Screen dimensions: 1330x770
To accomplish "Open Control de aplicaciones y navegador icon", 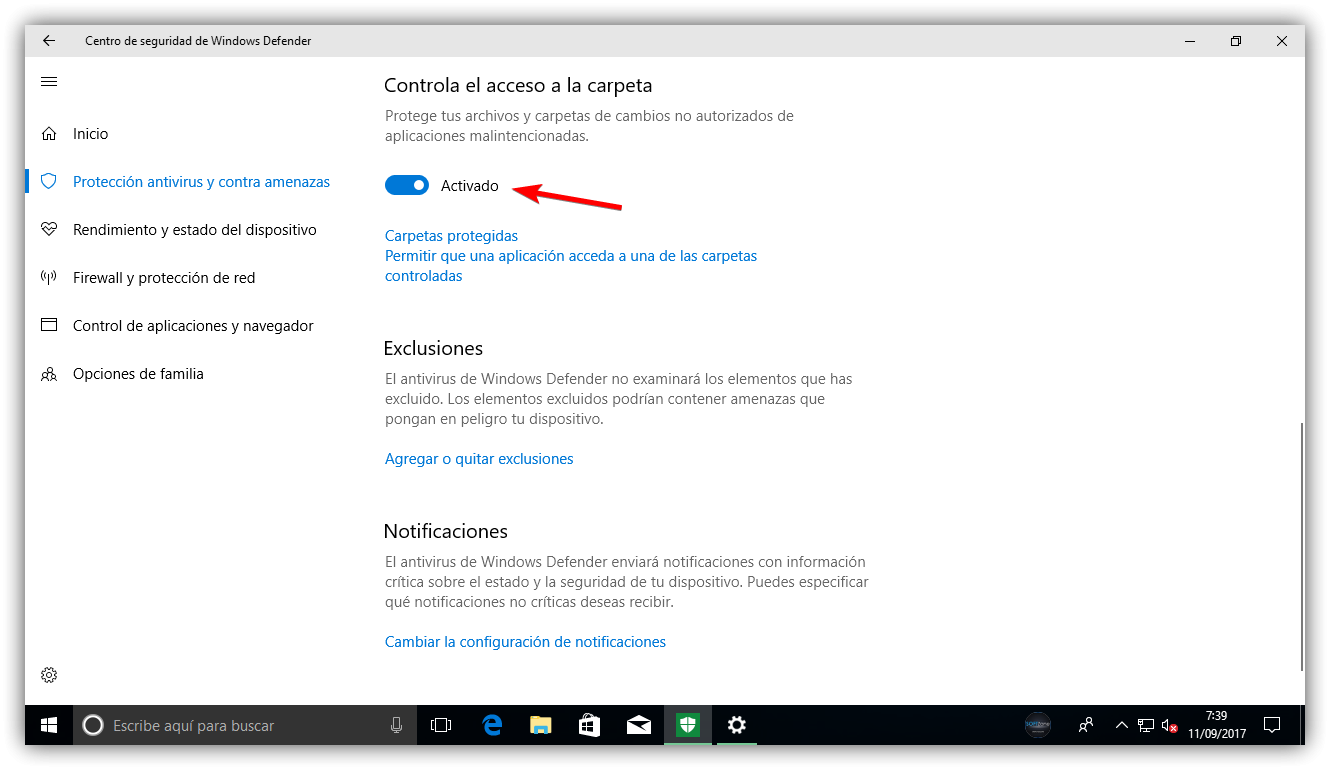I will point(49,326).
